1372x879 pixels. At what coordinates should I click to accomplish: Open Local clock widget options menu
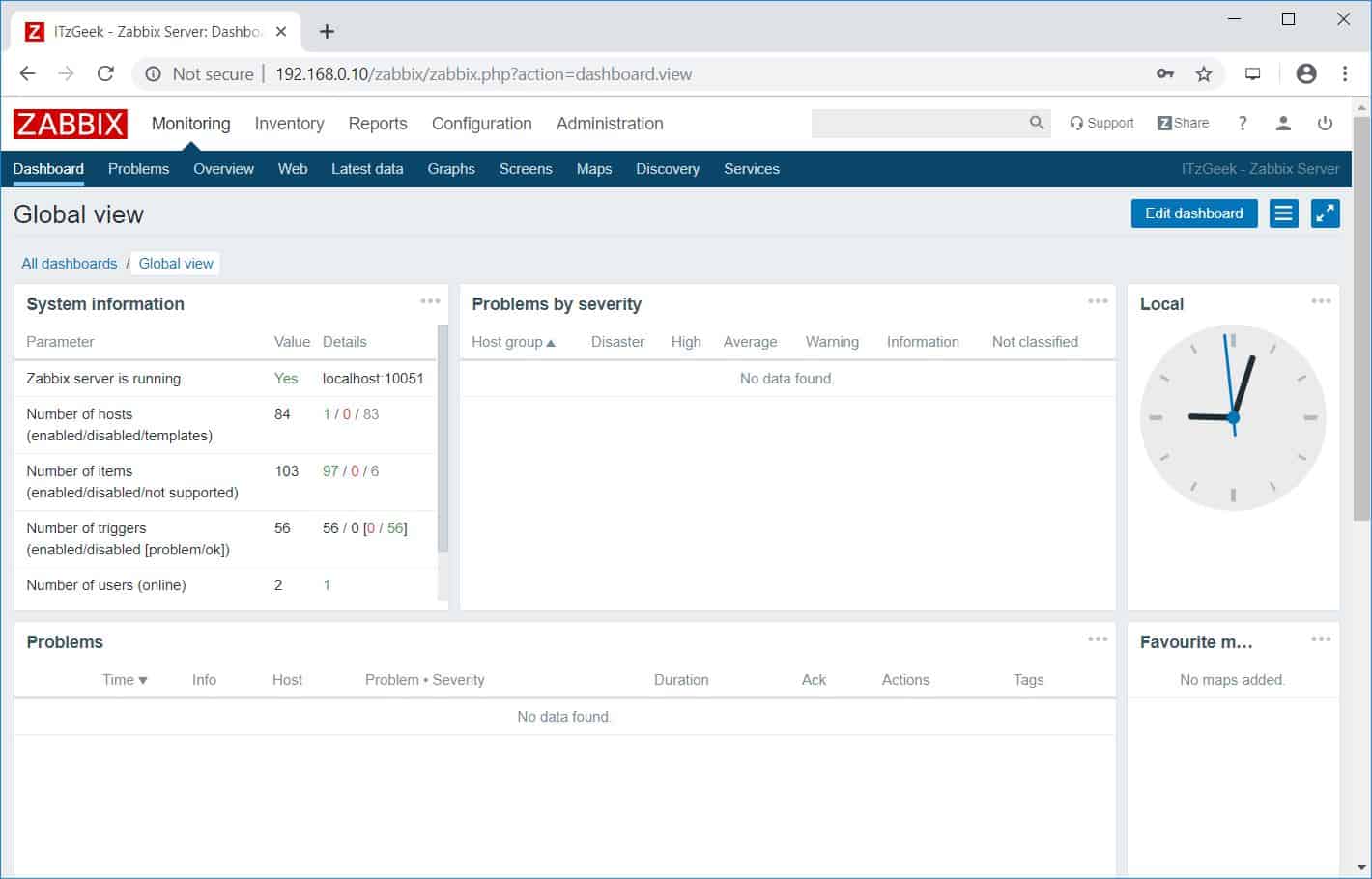pos(1321,301)
